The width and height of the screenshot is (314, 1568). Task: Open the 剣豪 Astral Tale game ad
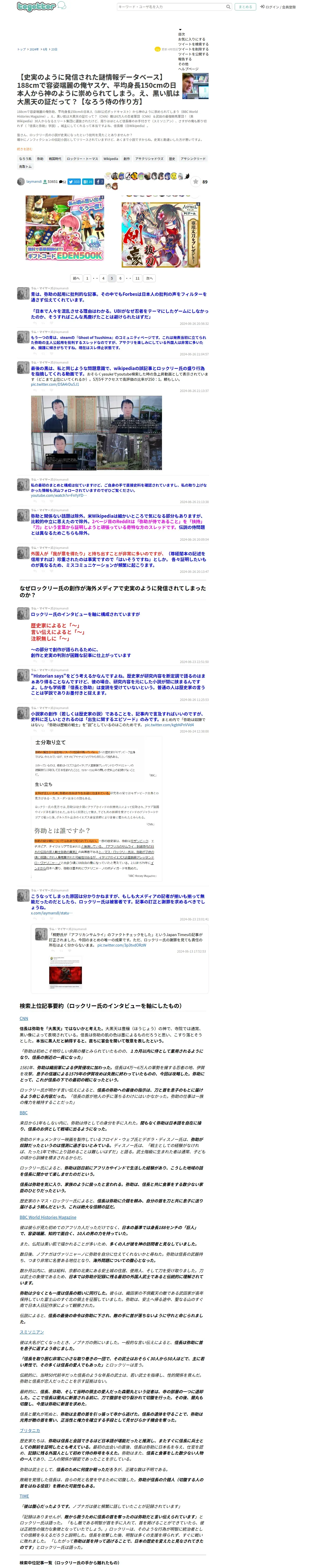[161, 235]
